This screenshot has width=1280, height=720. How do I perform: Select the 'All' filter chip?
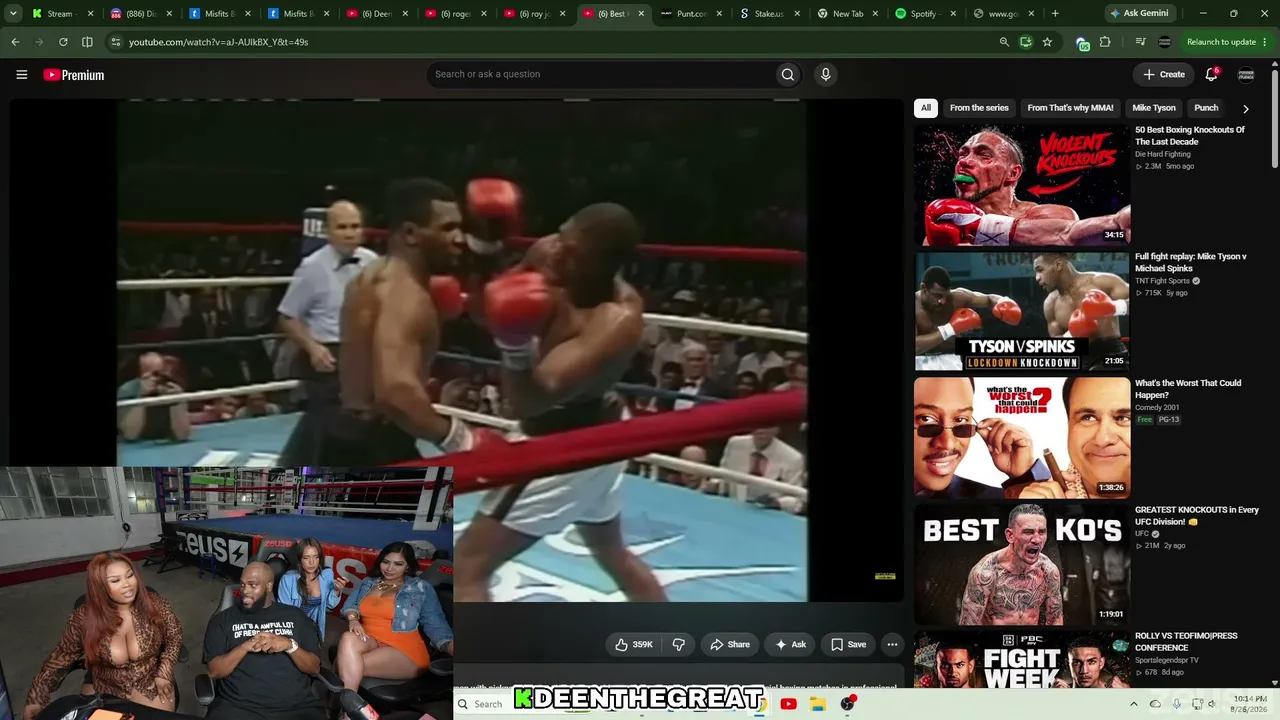[x=926, y=108]
